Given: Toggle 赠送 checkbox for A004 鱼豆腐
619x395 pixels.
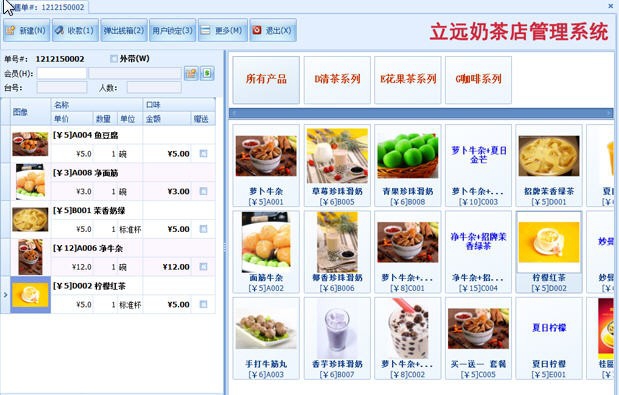Looking at the screenshot, I should (203, 154).
